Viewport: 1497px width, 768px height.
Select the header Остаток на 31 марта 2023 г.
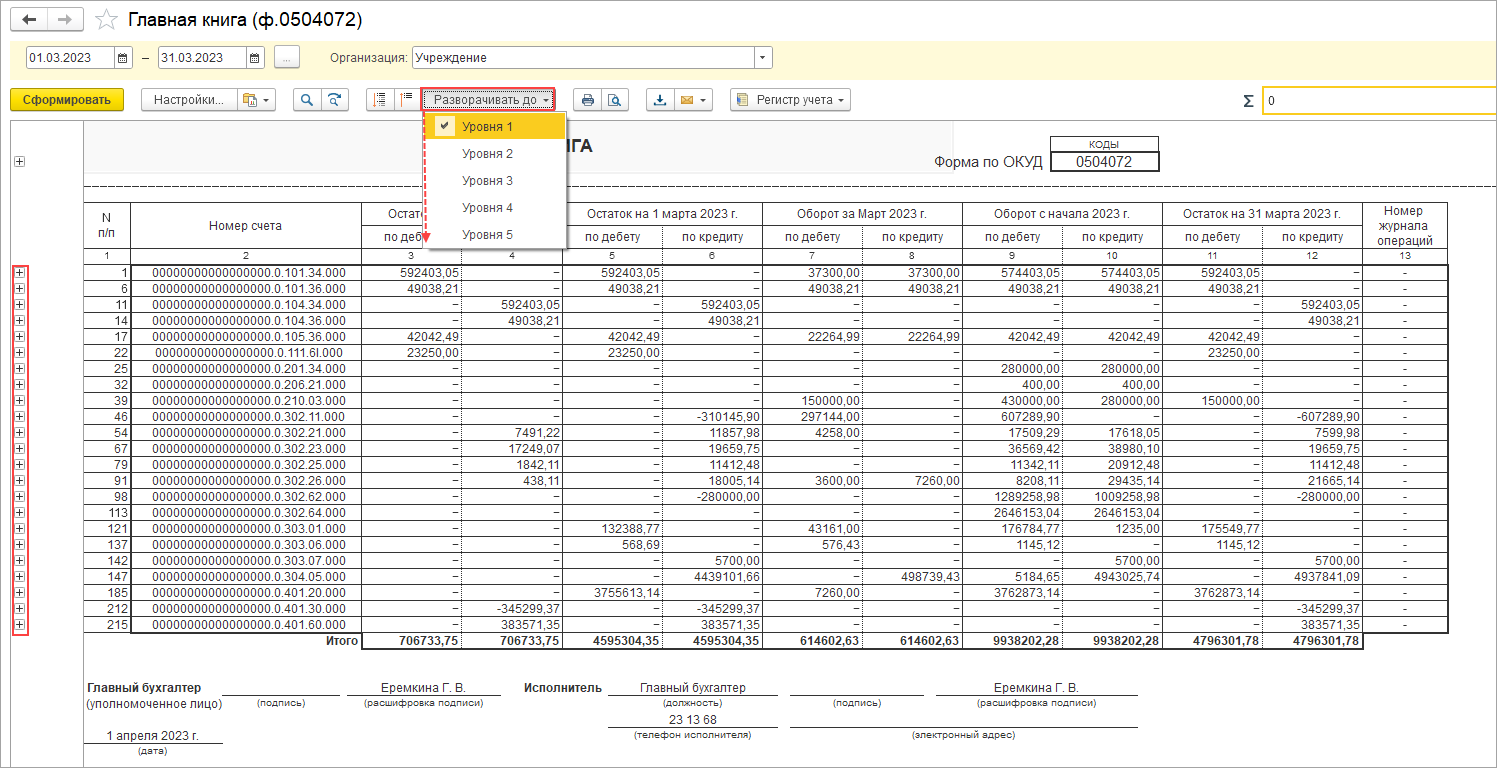(x=1262, y=213)
